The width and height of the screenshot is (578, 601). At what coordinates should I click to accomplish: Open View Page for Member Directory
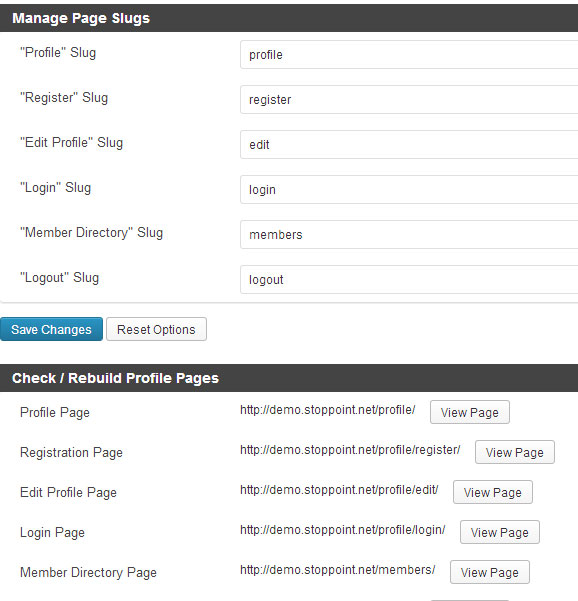pos(490,572)
